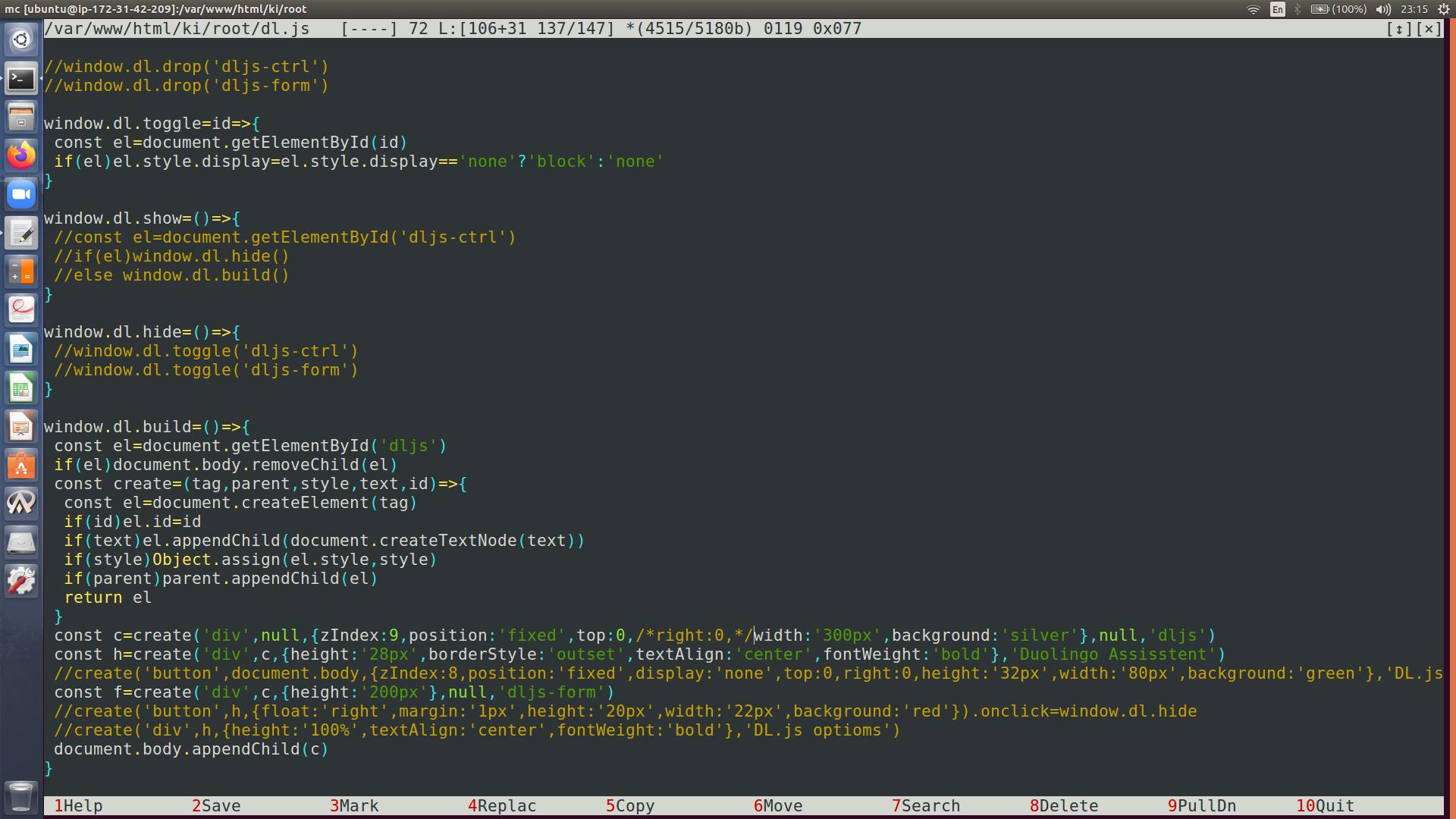This screenshot has height=819, width=1456.
Task: Open the En keyboard layout indicator
Action: pos(1278,9)
